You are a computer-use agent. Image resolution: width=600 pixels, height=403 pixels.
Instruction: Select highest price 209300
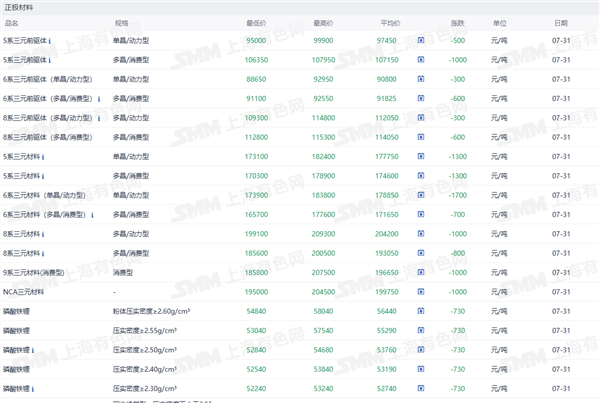pos(323,234)
